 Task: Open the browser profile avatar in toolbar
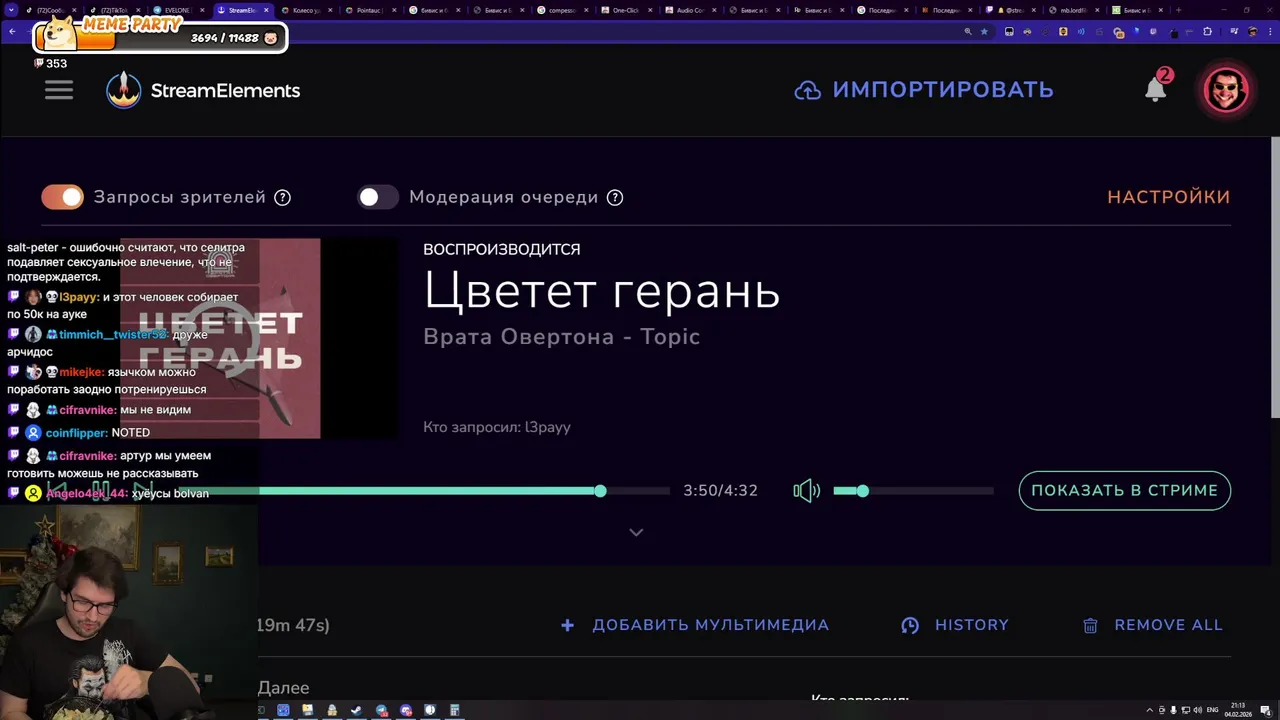pos(1252,31)
